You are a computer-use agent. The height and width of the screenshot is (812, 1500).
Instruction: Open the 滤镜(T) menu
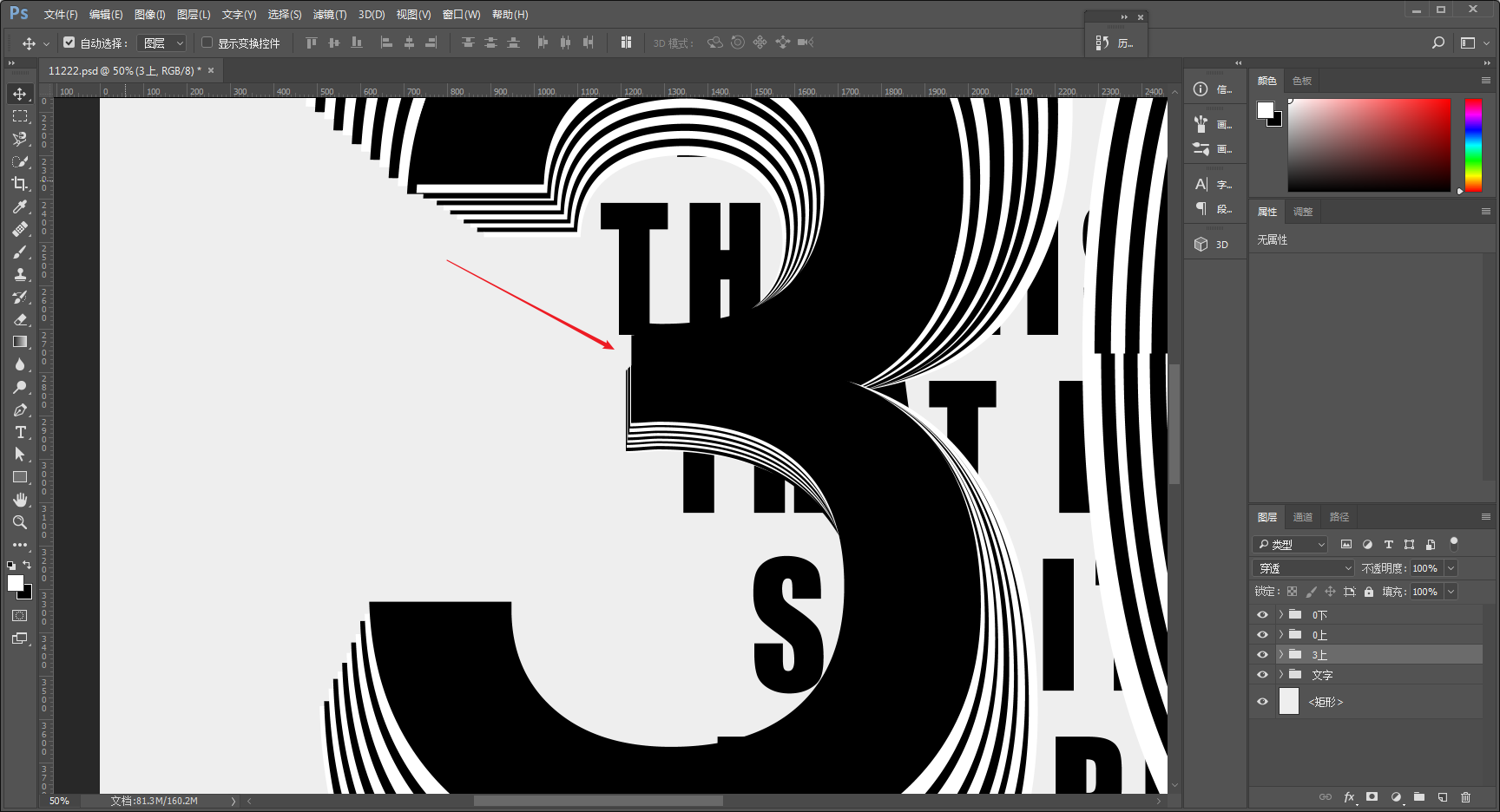tap(330, 15)
